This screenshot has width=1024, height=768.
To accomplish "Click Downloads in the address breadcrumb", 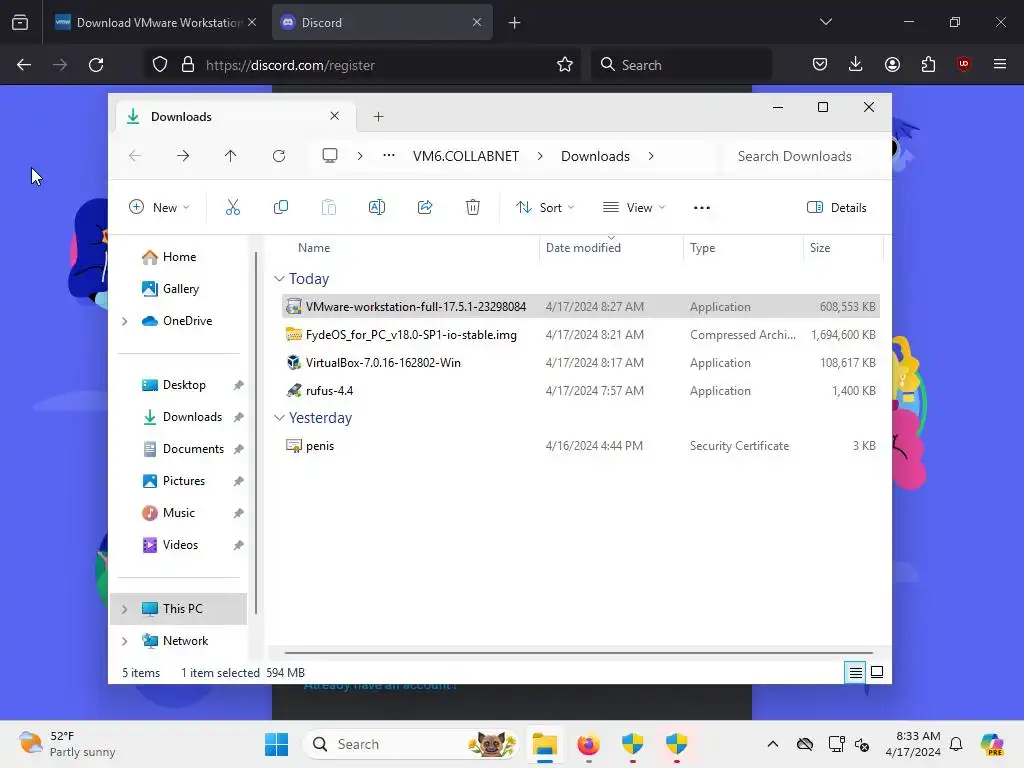I will point(595,156).
